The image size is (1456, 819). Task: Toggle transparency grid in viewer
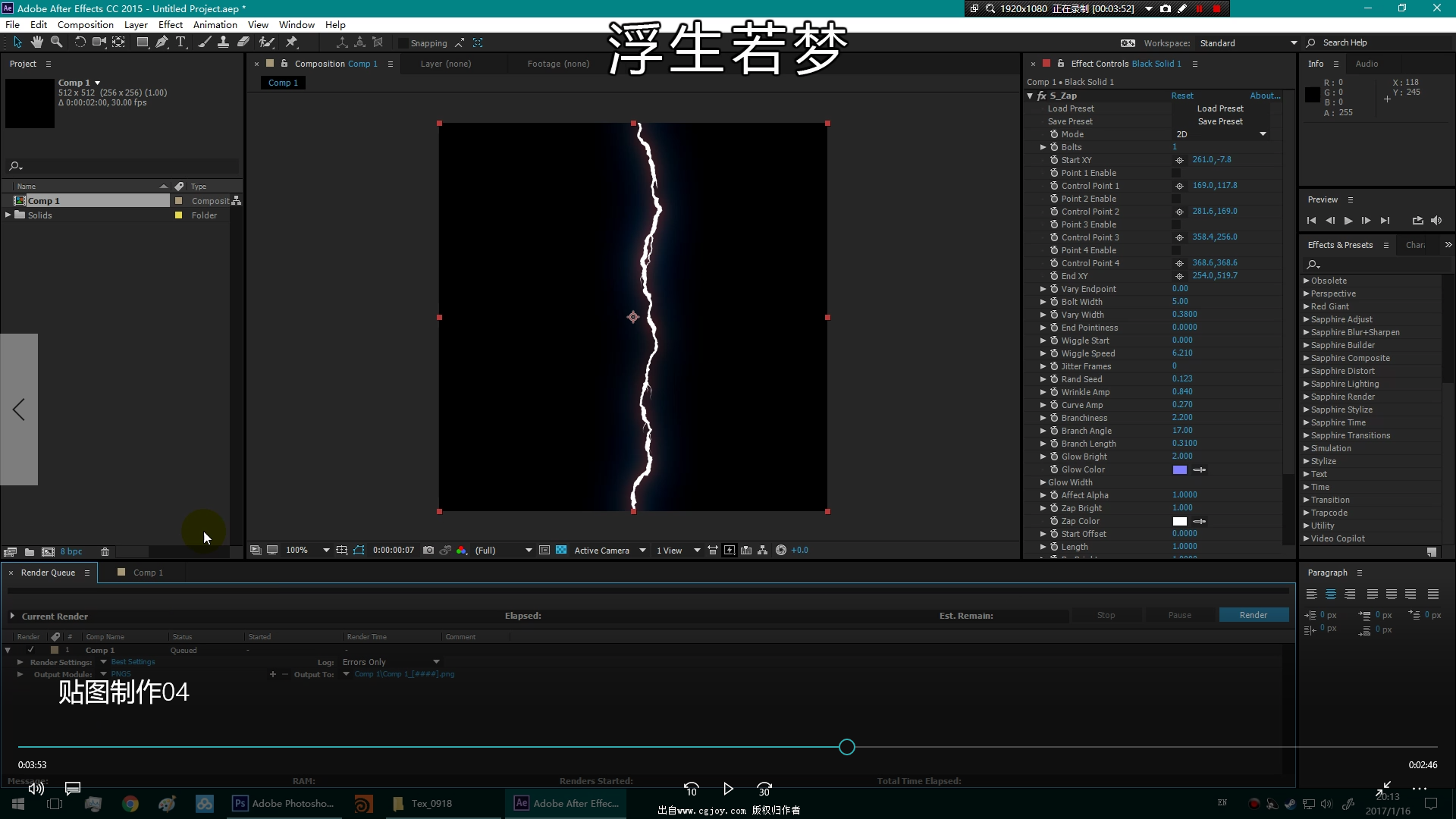coord(561,551)
